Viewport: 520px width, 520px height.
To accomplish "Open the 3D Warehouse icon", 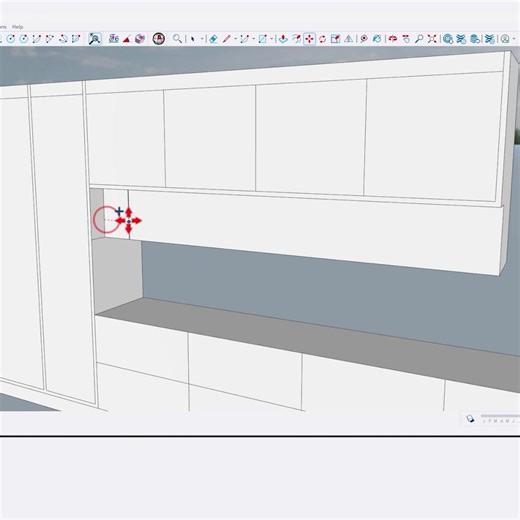I will click(448, 39).
